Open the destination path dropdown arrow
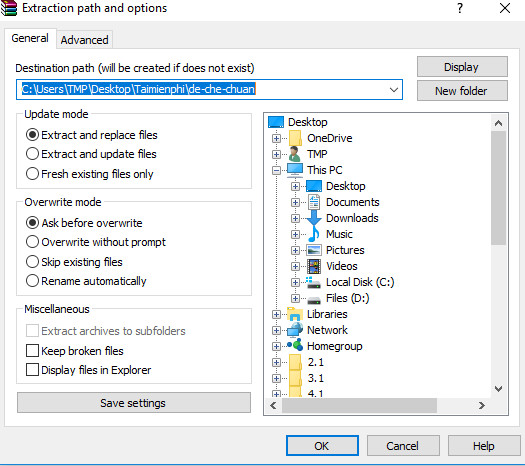This screenshot has width=525, height=466. [x=394, y=90]
